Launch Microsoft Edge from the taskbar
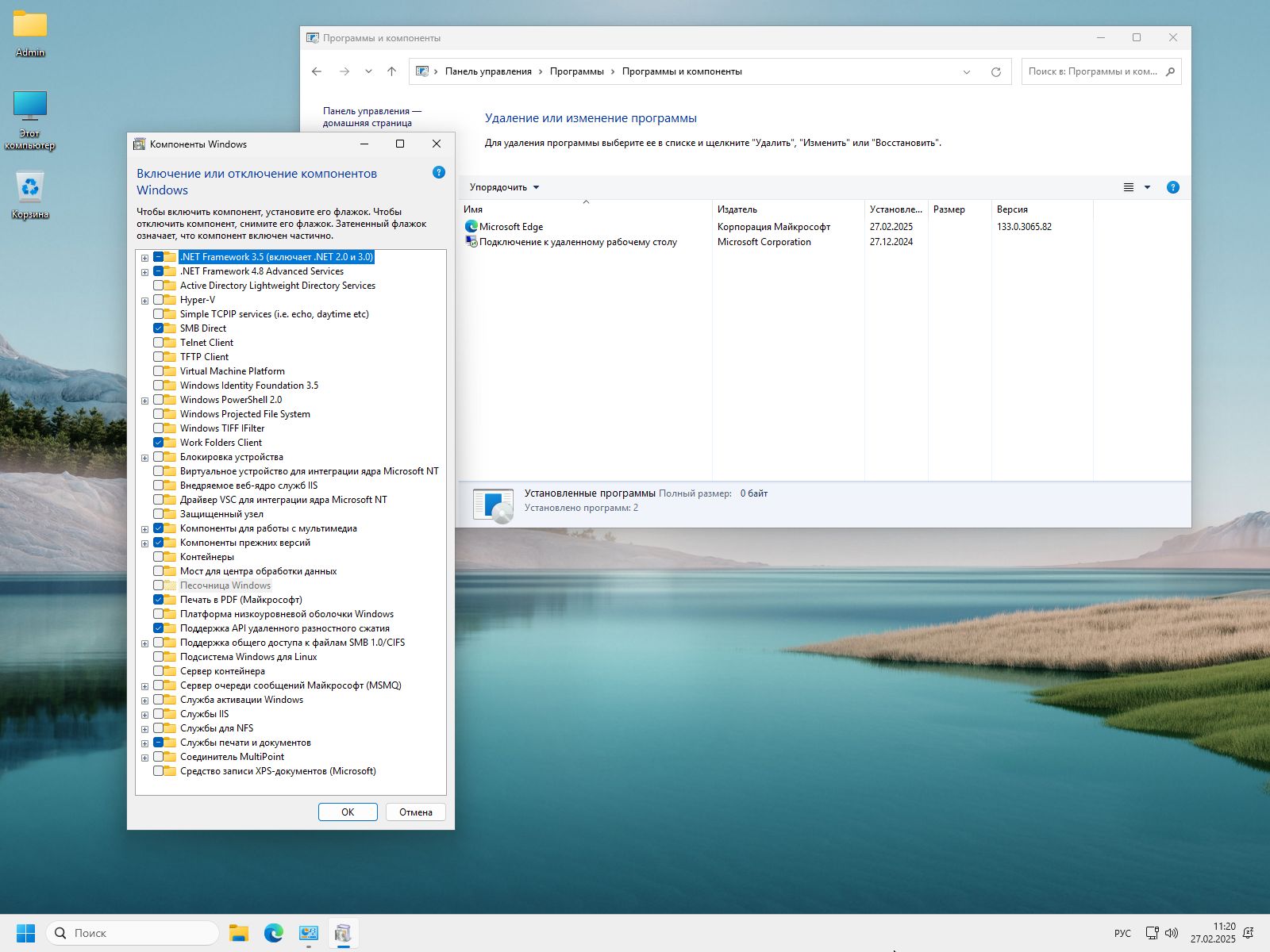Image resolution: width=1270 pixels, height=952 pixels. pos(274,933)
